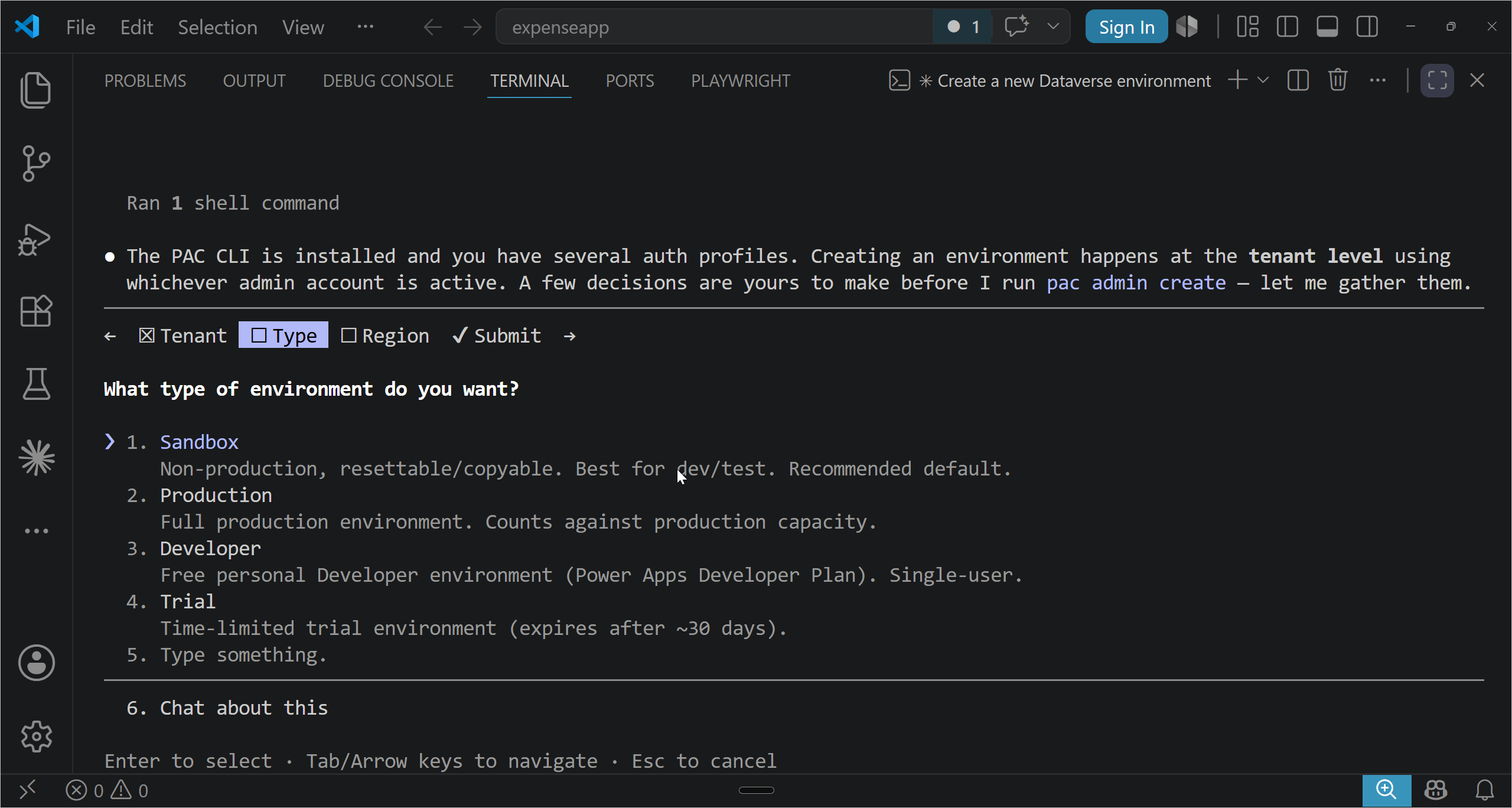The width and height of the screenshot is (1512, 808).
Task: Restore panel size from maximized
Action: (x=1437, y=80)
